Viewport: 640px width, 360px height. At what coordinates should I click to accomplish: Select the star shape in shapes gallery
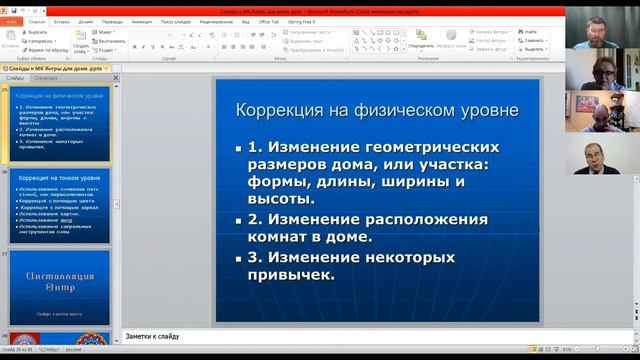coord(396,49)
